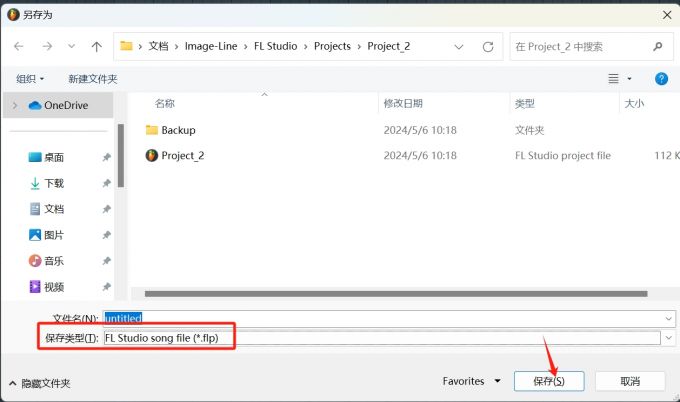Click the 保存(S) button

pyautogui.click(x=549, y=381)
